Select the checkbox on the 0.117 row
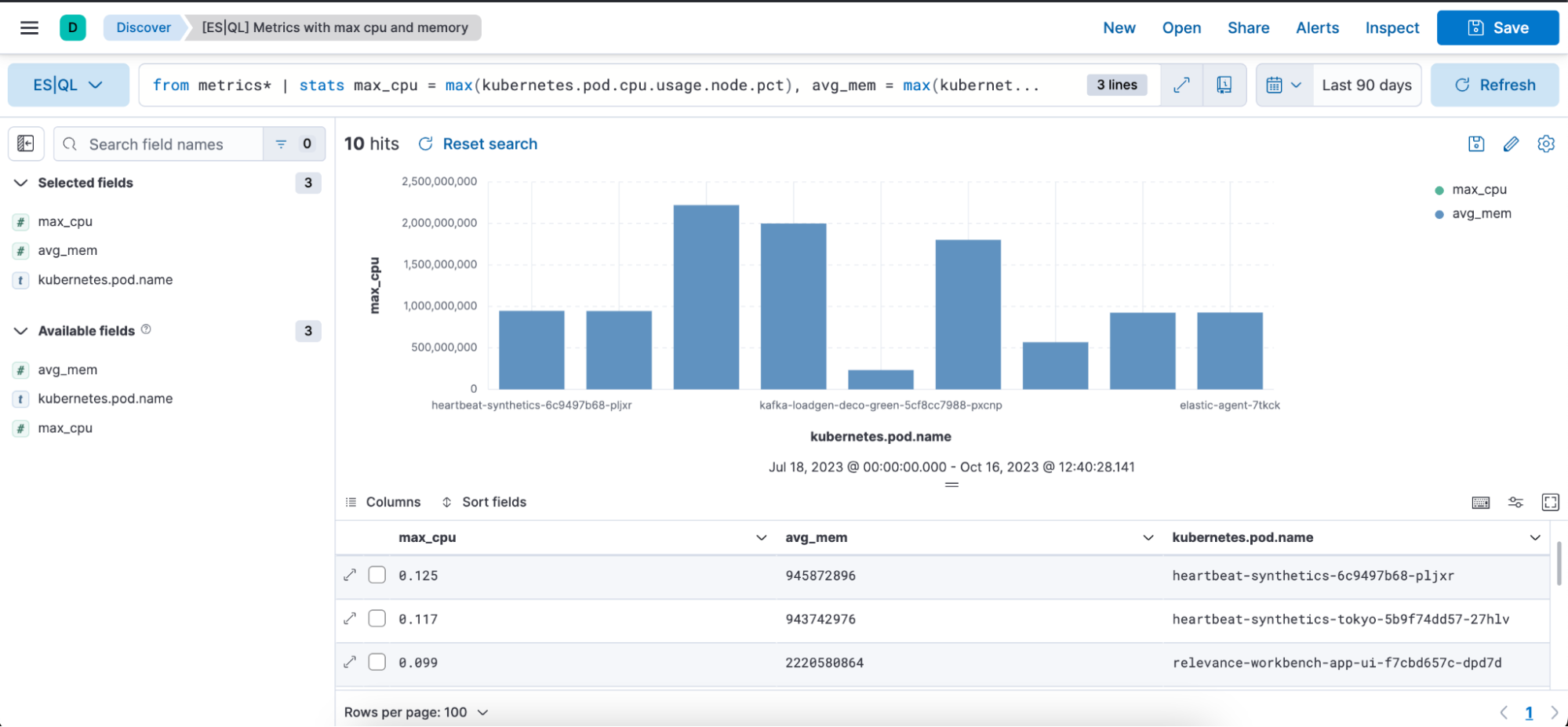Image resolution: width=1568 pixels, height=727 pixels. [377, 618]
